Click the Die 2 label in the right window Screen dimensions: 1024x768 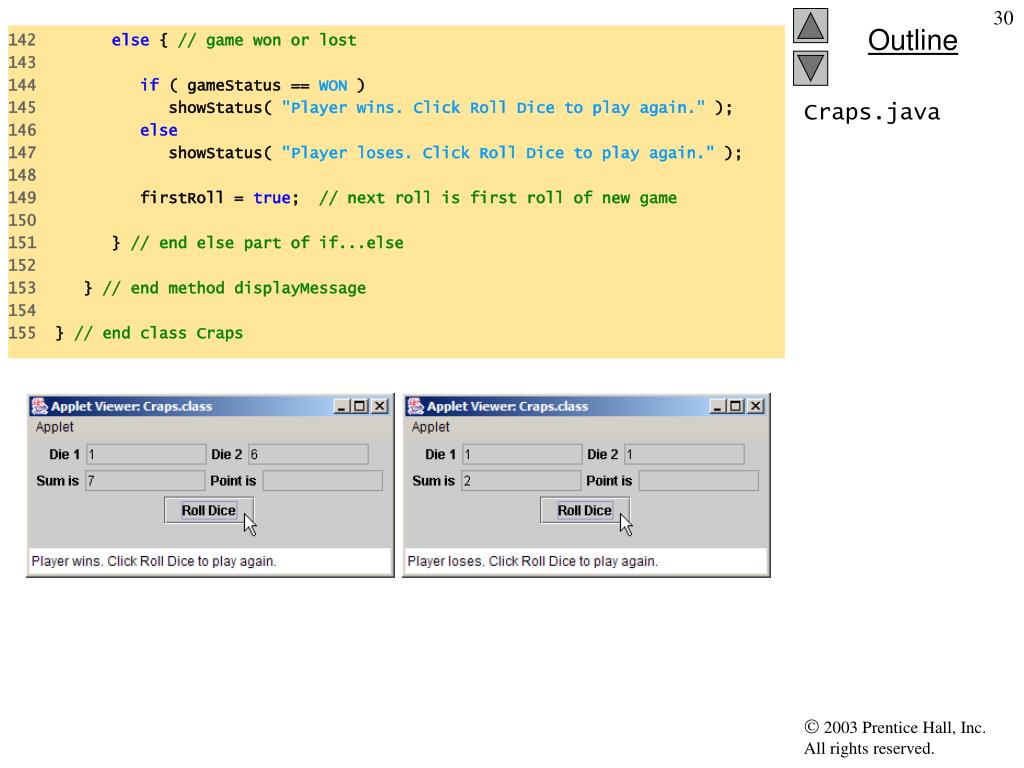(602, 455)
